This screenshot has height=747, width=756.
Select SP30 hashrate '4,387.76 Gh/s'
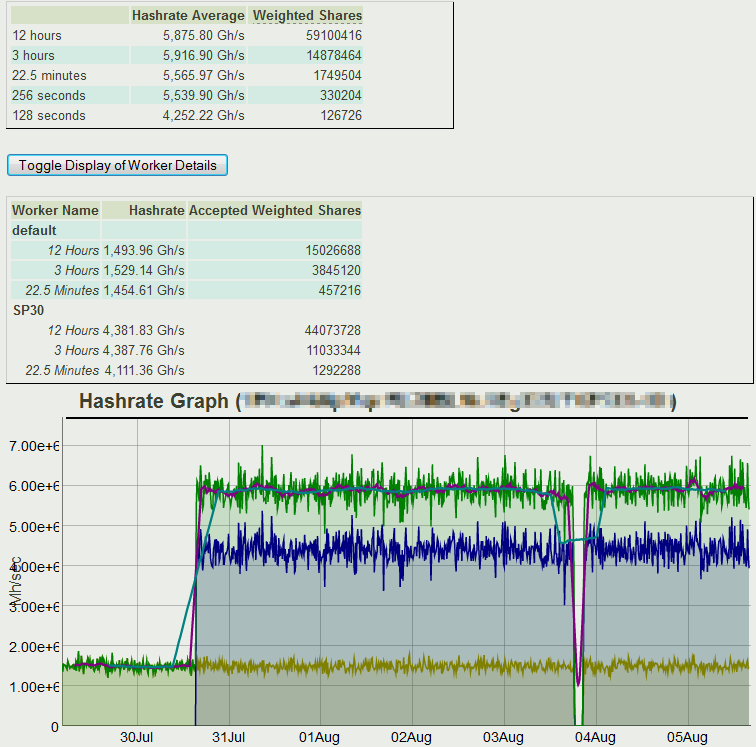144,351
